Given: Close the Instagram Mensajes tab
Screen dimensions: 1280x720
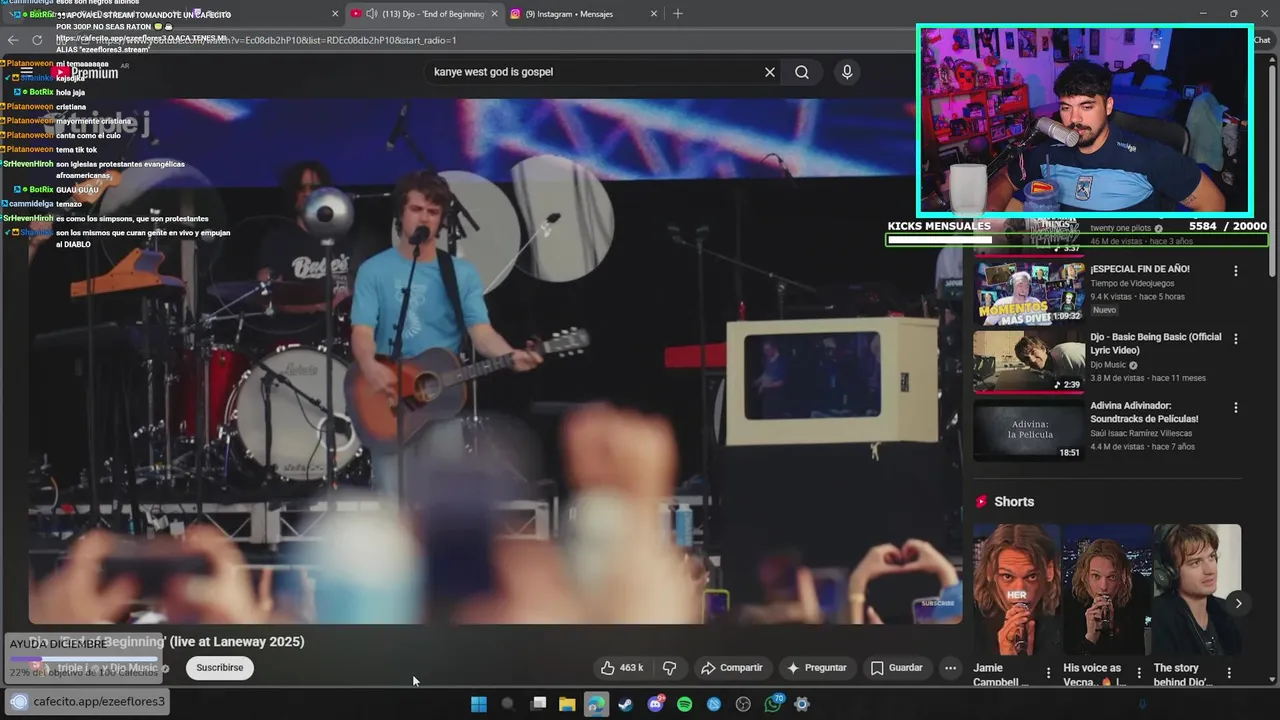Looking at the screenshot, I should pos(654,14).
